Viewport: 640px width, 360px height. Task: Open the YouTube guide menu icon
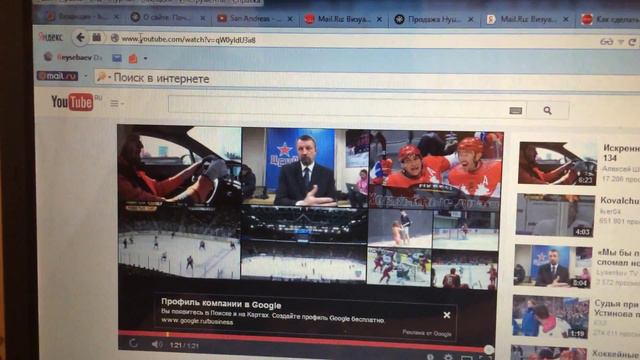[x=116, y=104]
